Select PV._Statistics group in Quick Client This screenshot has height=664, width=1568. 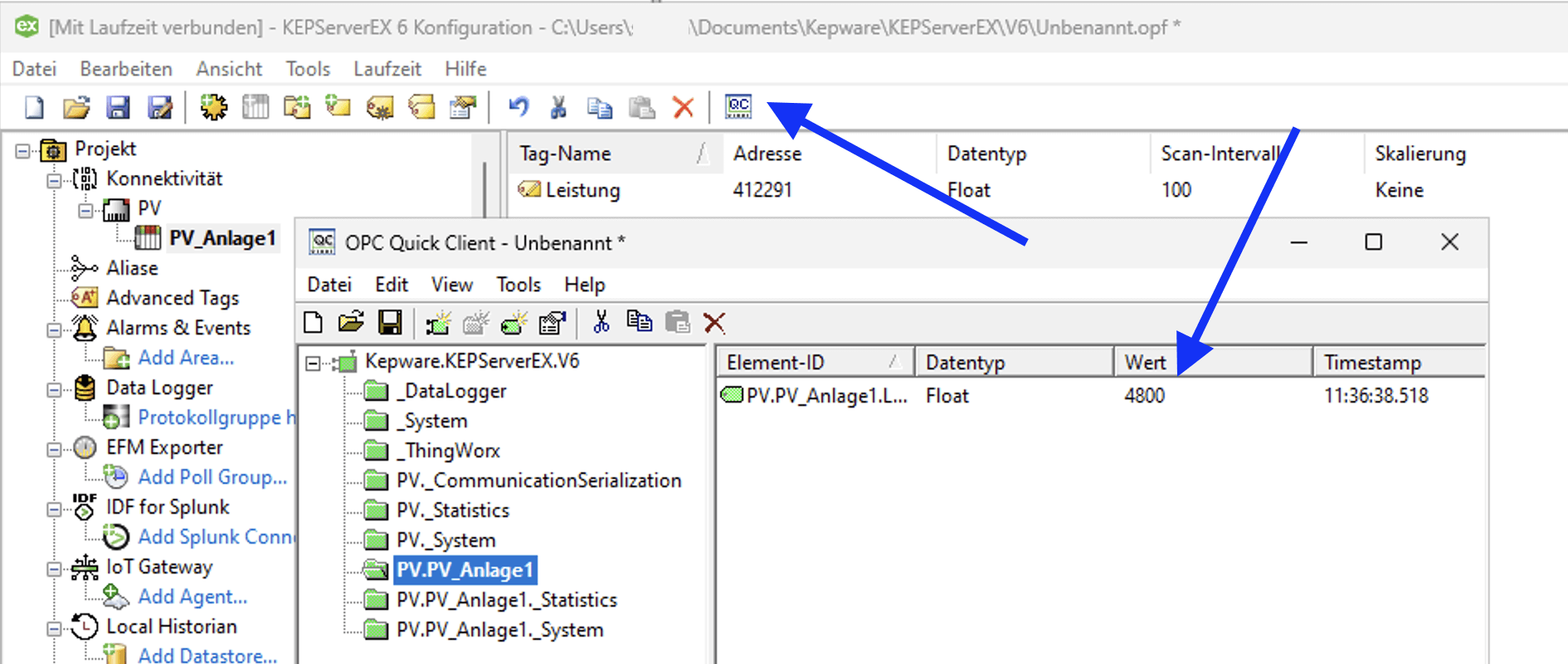(x=453, y=510)
